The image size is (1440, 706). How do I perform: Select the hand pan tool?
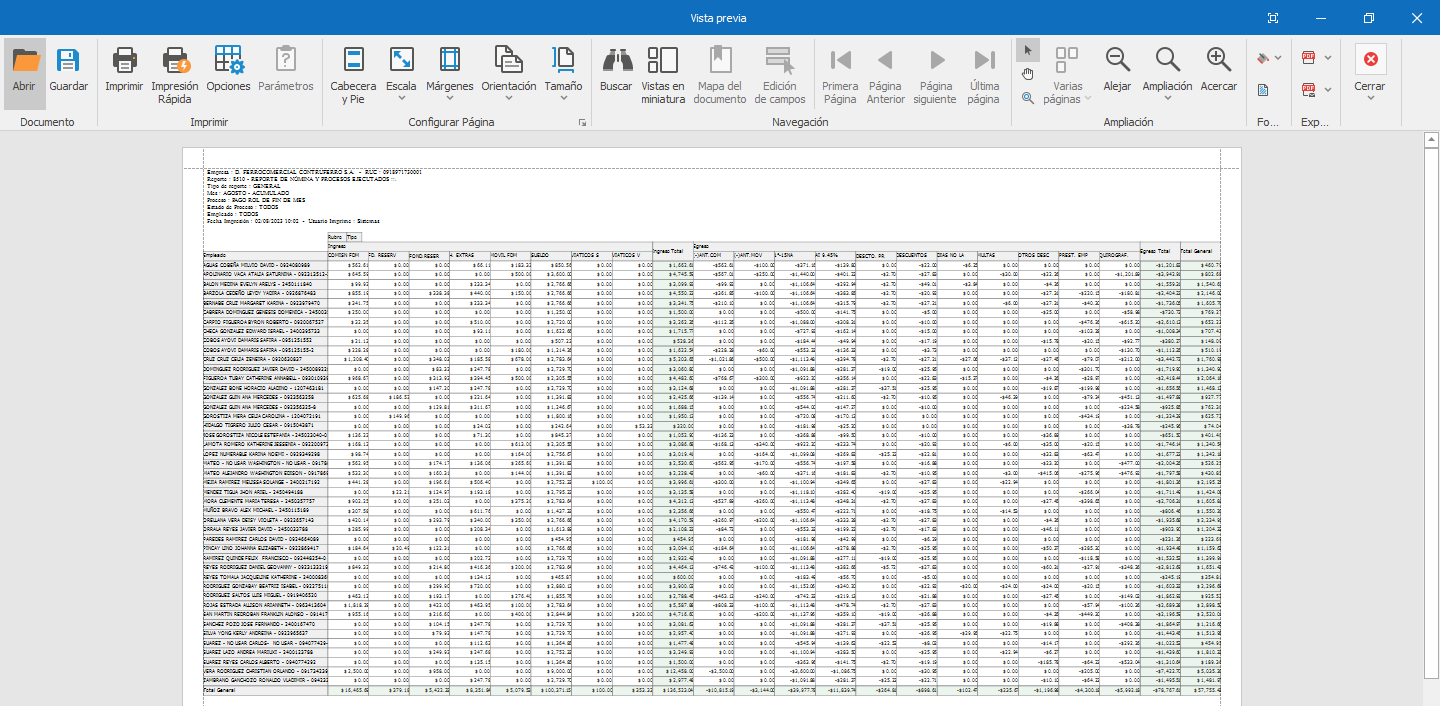pyautogui.click(x=1028, y=74)
